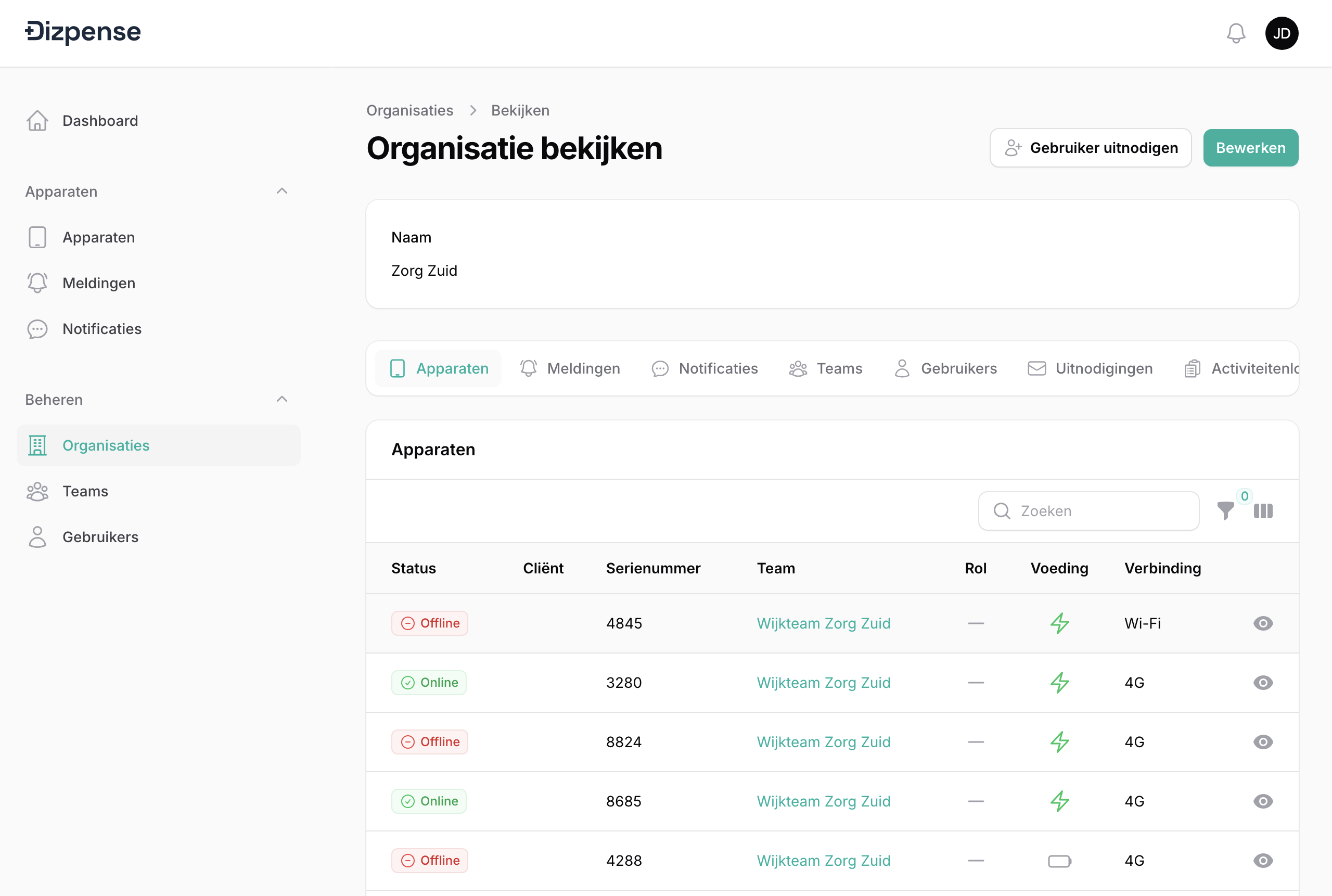Click the Organisaties building icon

coord(37,445)
